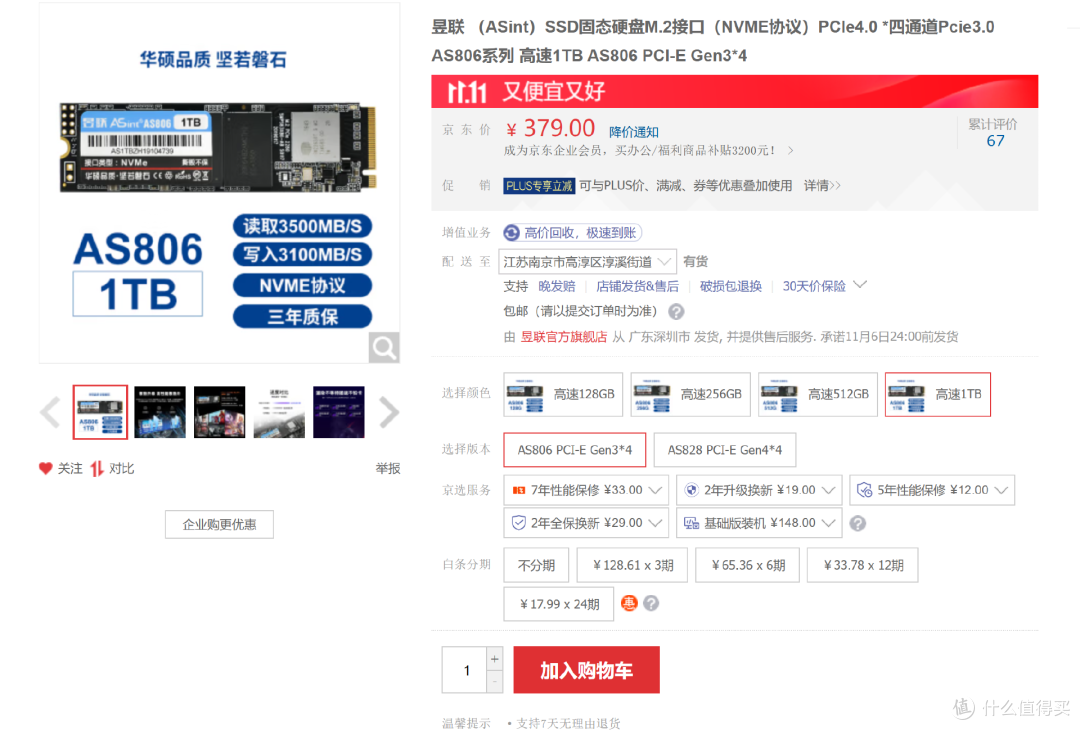Click the PLUS专享立减 promotion tag
Screen dimensions: 1080x730
click(539, 186)
